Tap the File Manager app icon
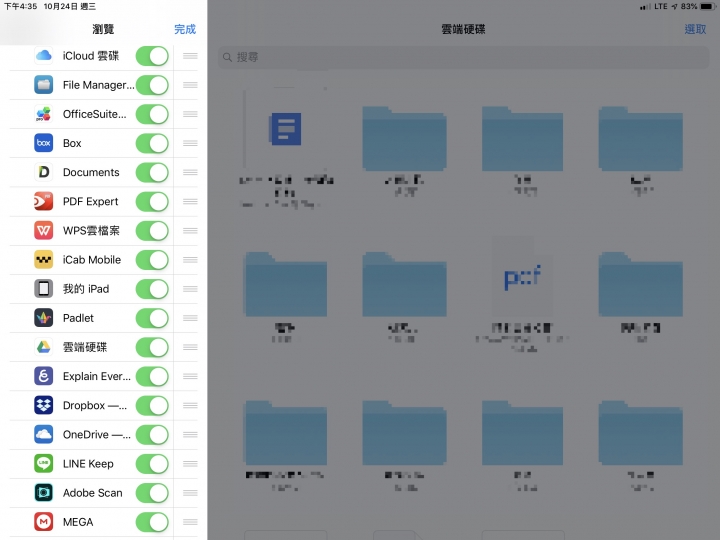This screenshot has height=540, width=720. pyautogui.click(x=44, y=85)
